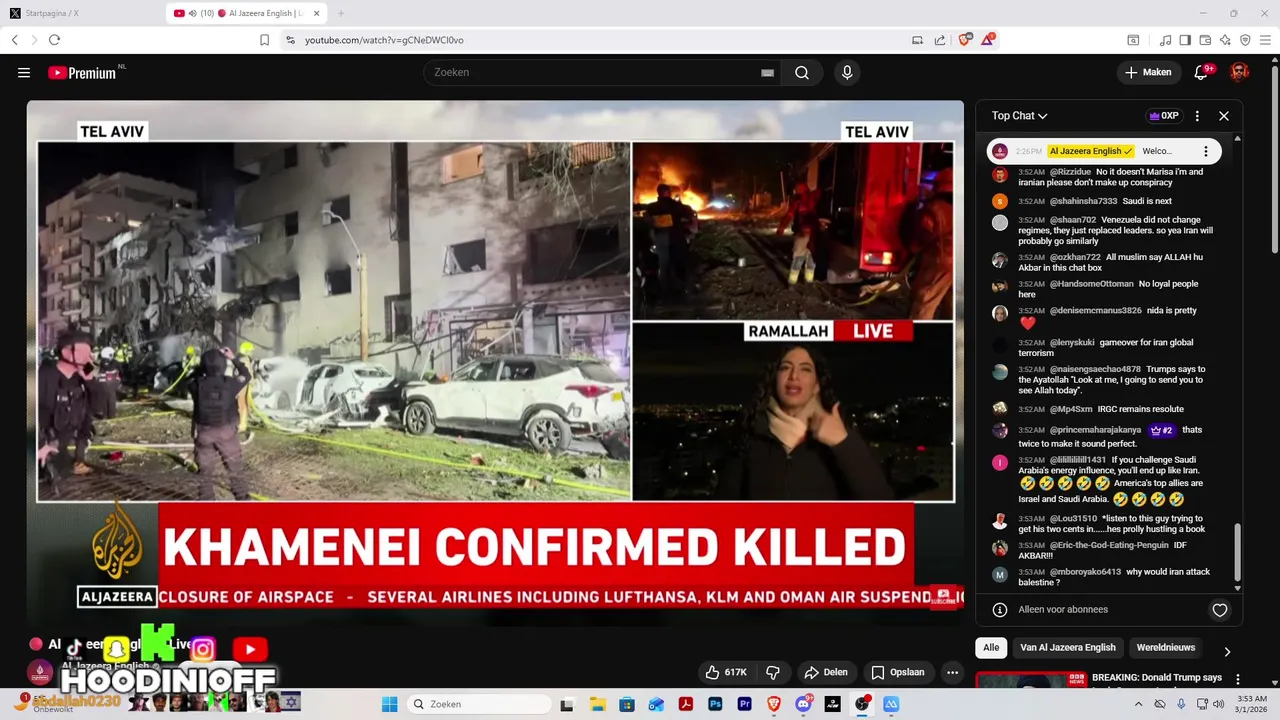Screen dimensions: 1280x720
Task: Open Leo AI sparkle icon
Action: click(1225, 40)
